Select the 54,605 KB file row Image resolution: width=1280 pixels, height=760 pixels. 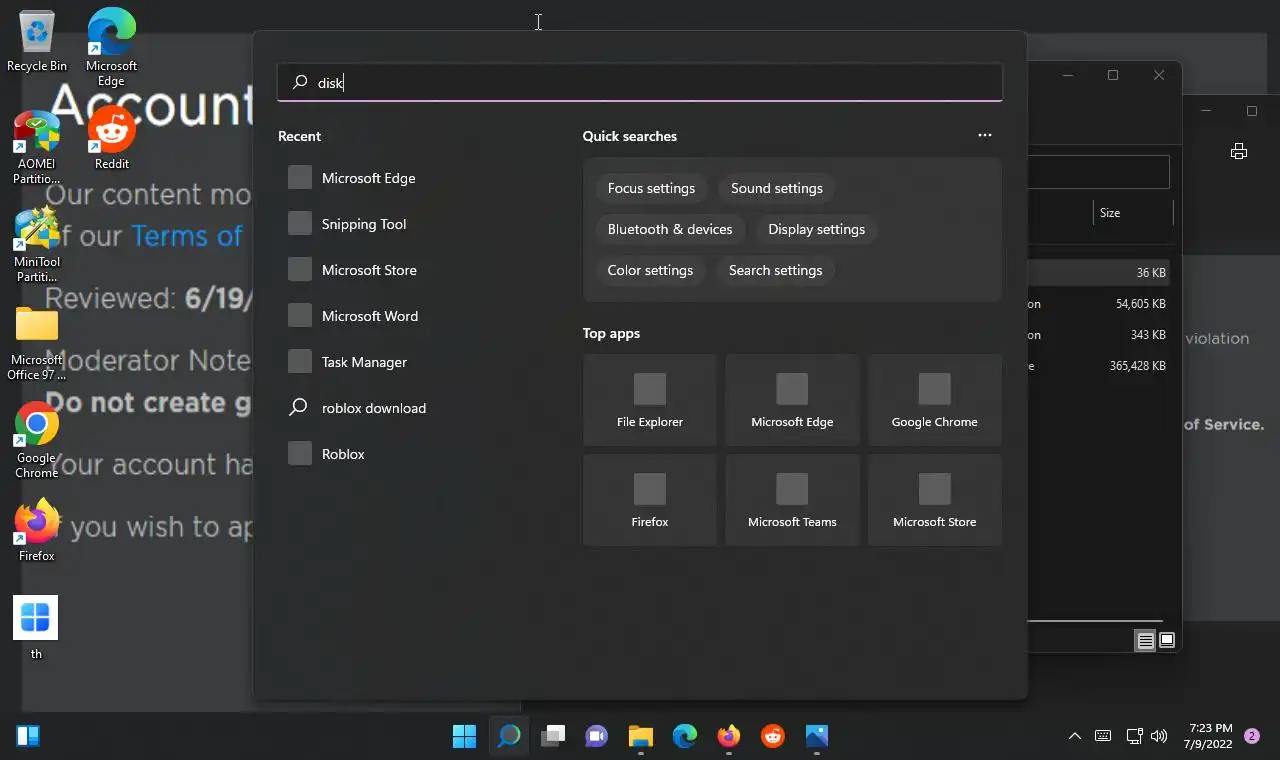point(1099,304)
